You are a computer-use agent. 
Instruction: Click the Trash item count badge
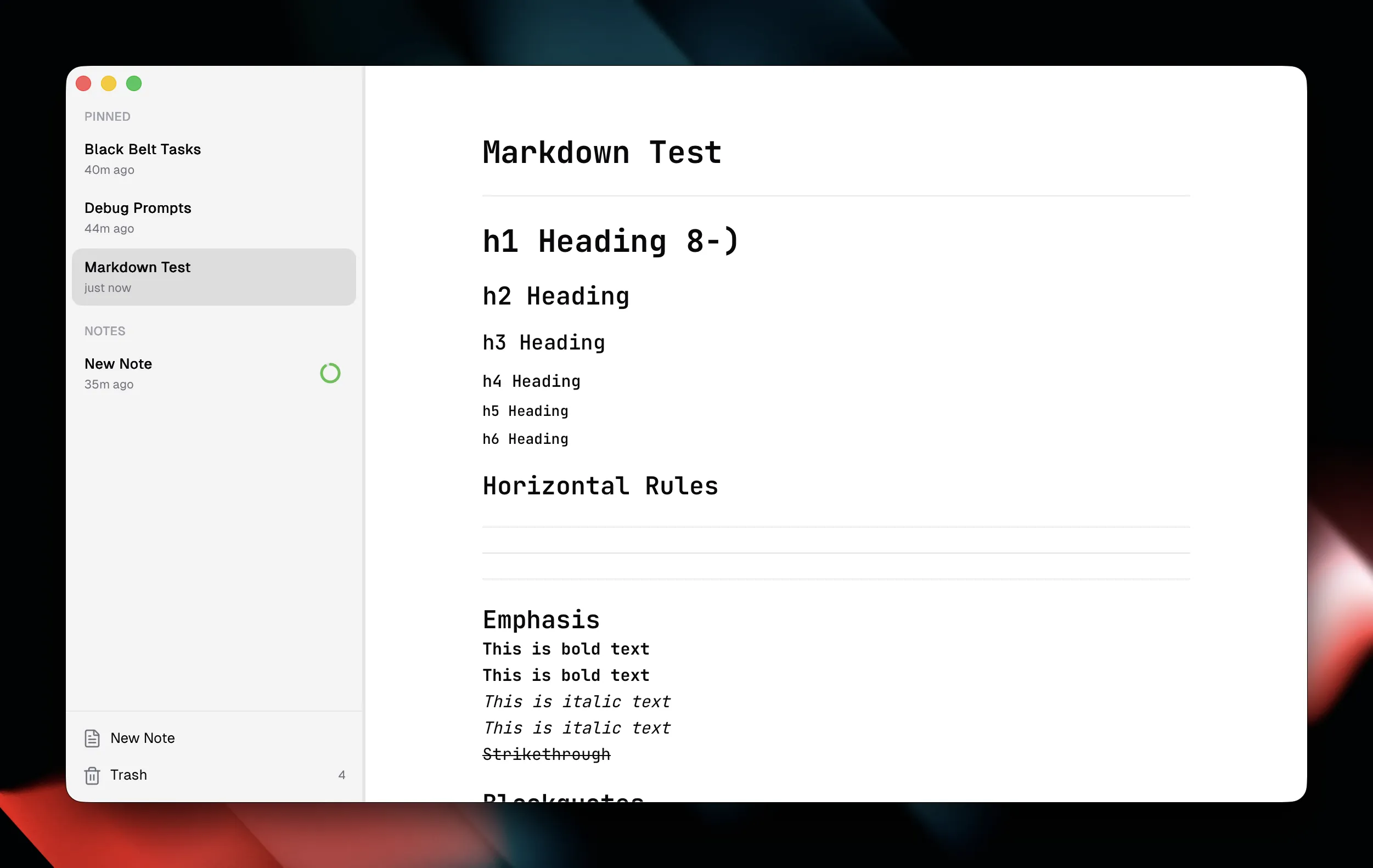341,775
